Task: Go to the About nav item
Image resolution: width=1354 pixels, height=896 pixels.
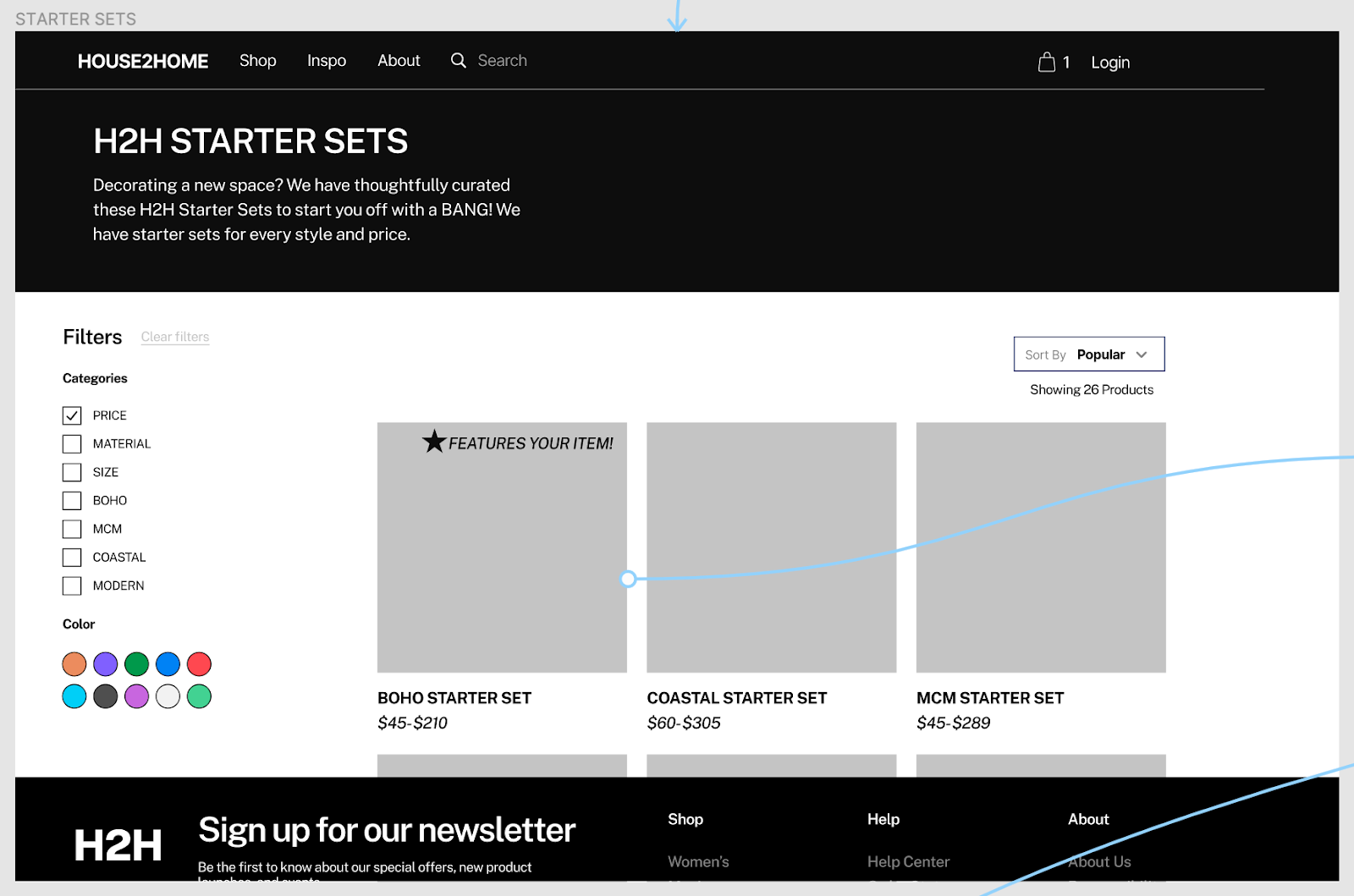Action: 399,61
